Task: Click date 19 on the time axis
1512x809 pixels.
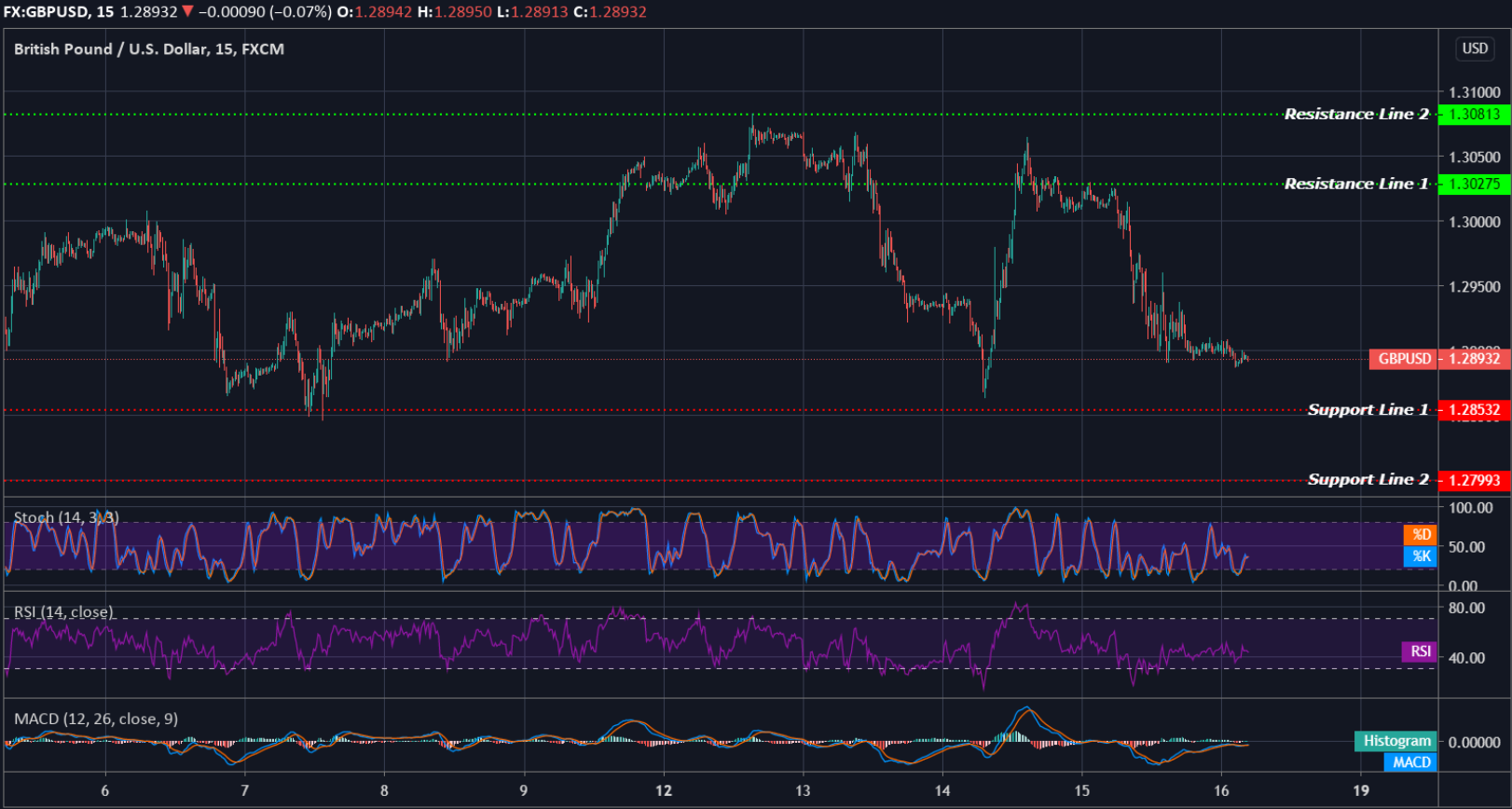Action: click(x=1361, y=790)
